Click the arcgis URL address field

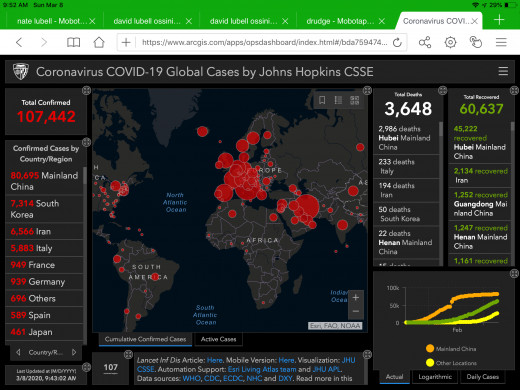click(264, 42)
